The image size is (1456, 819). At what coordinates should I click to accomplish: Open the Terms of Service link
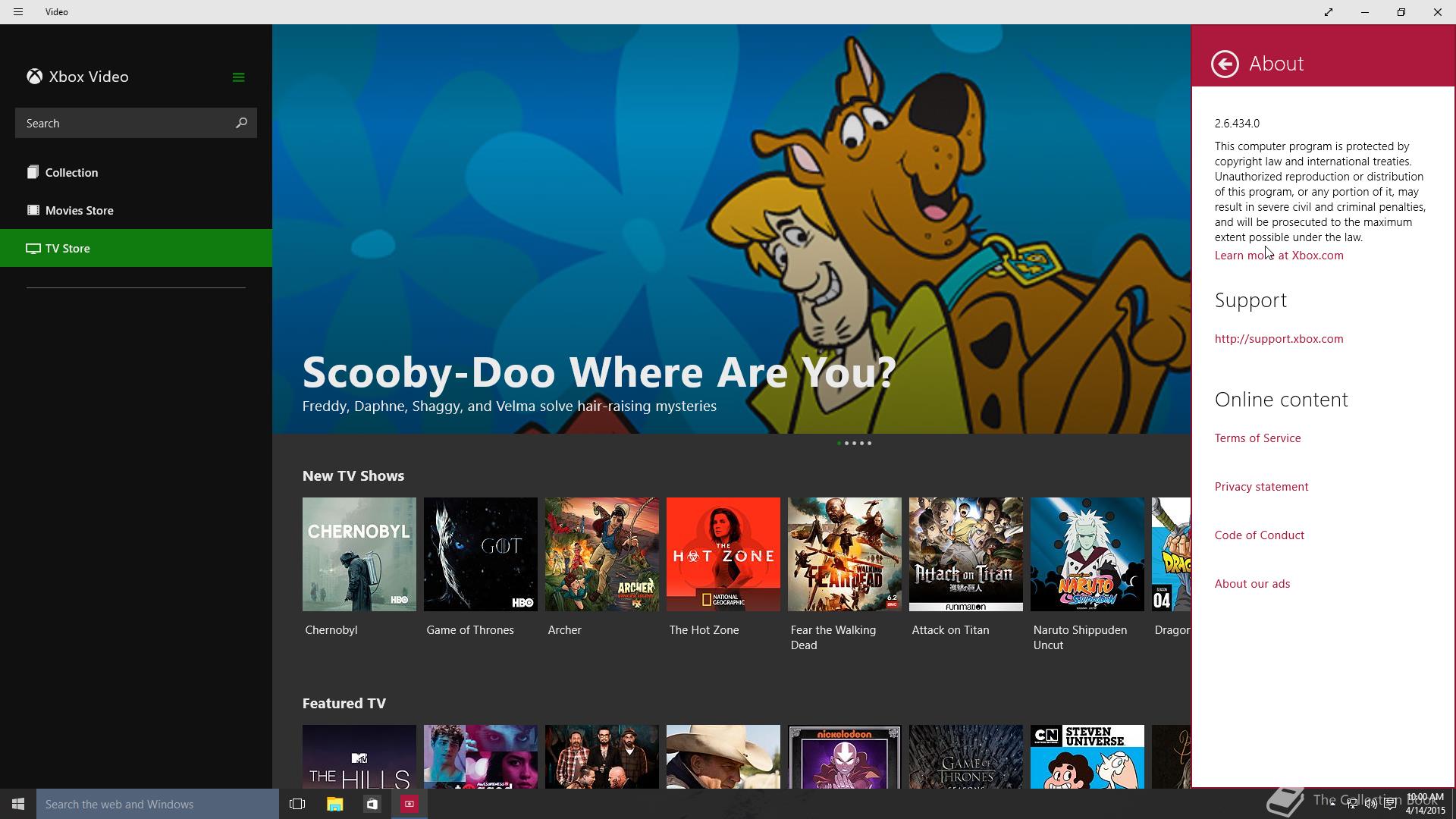1257,438
